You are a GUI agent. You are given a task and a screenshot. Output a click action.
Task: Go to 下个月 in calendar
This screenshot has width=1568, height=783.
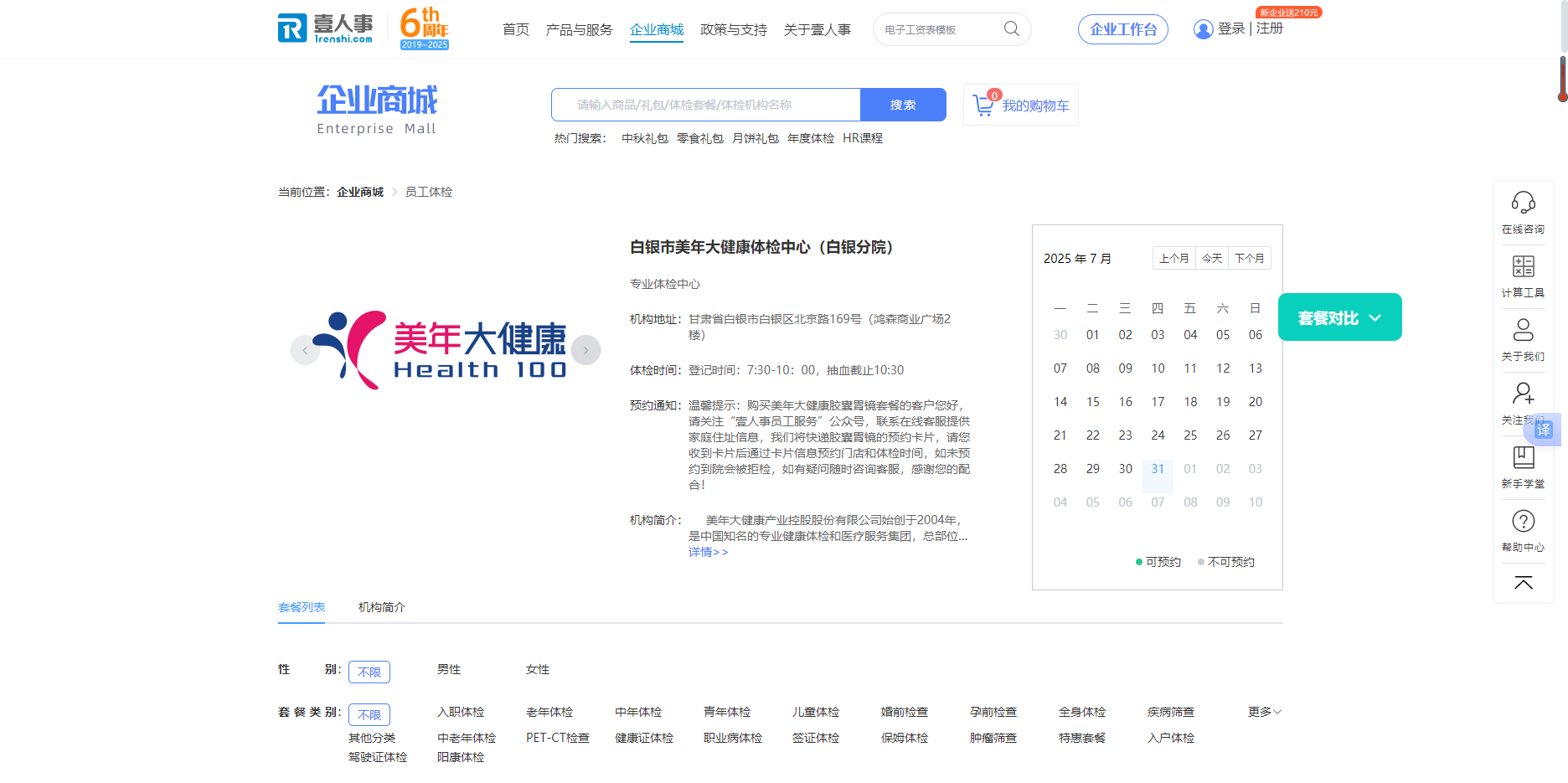[1250, 258]
